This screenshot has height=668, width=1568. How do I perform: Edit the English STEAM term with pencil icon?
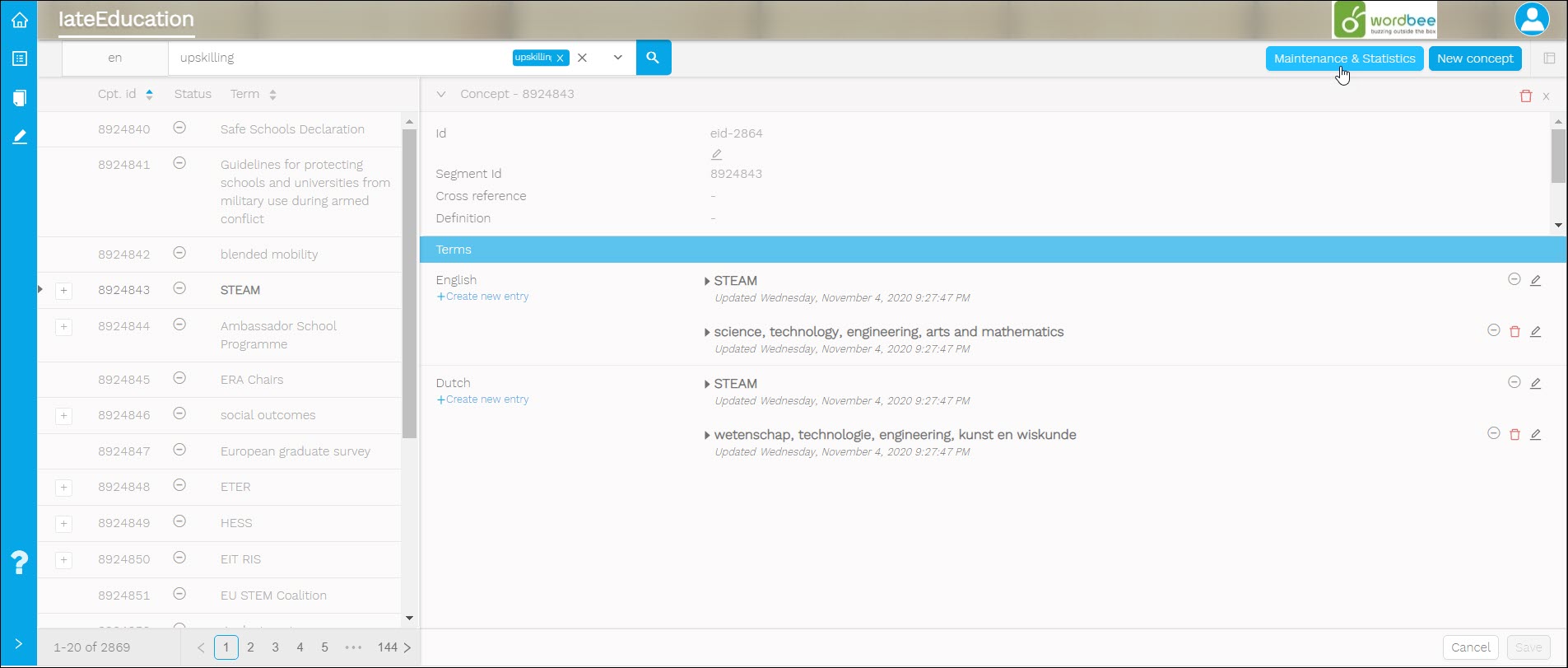(1535, 280)
